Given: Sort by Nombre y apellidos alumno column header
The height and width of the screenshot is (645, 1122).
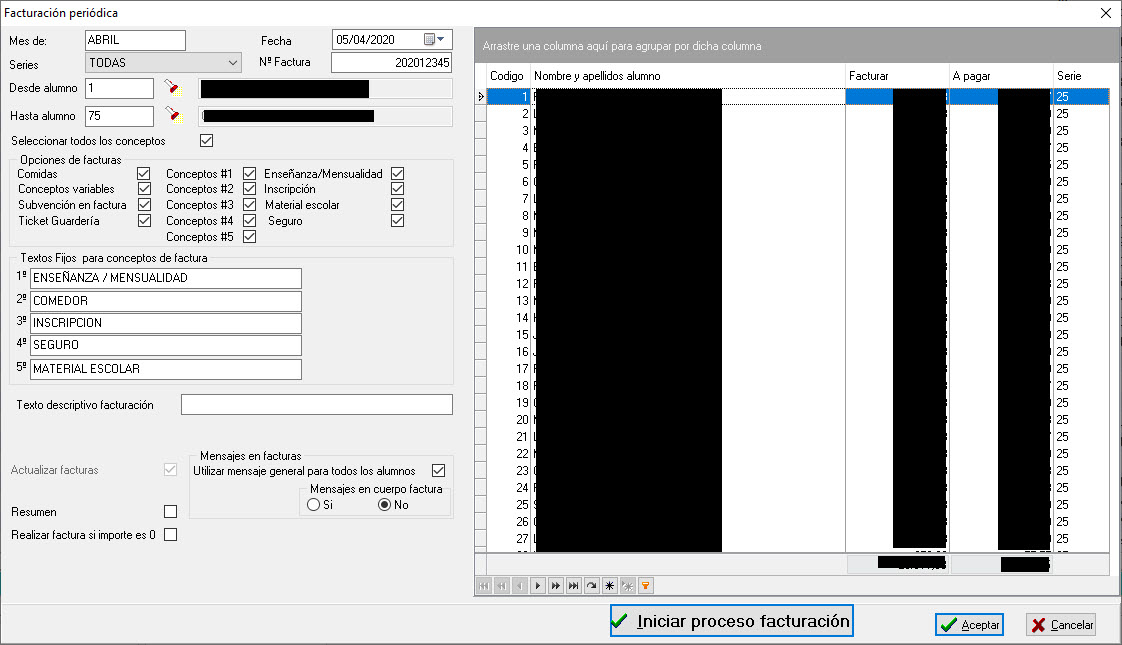Looking at the screenshot, I should (x=688, y=76).
